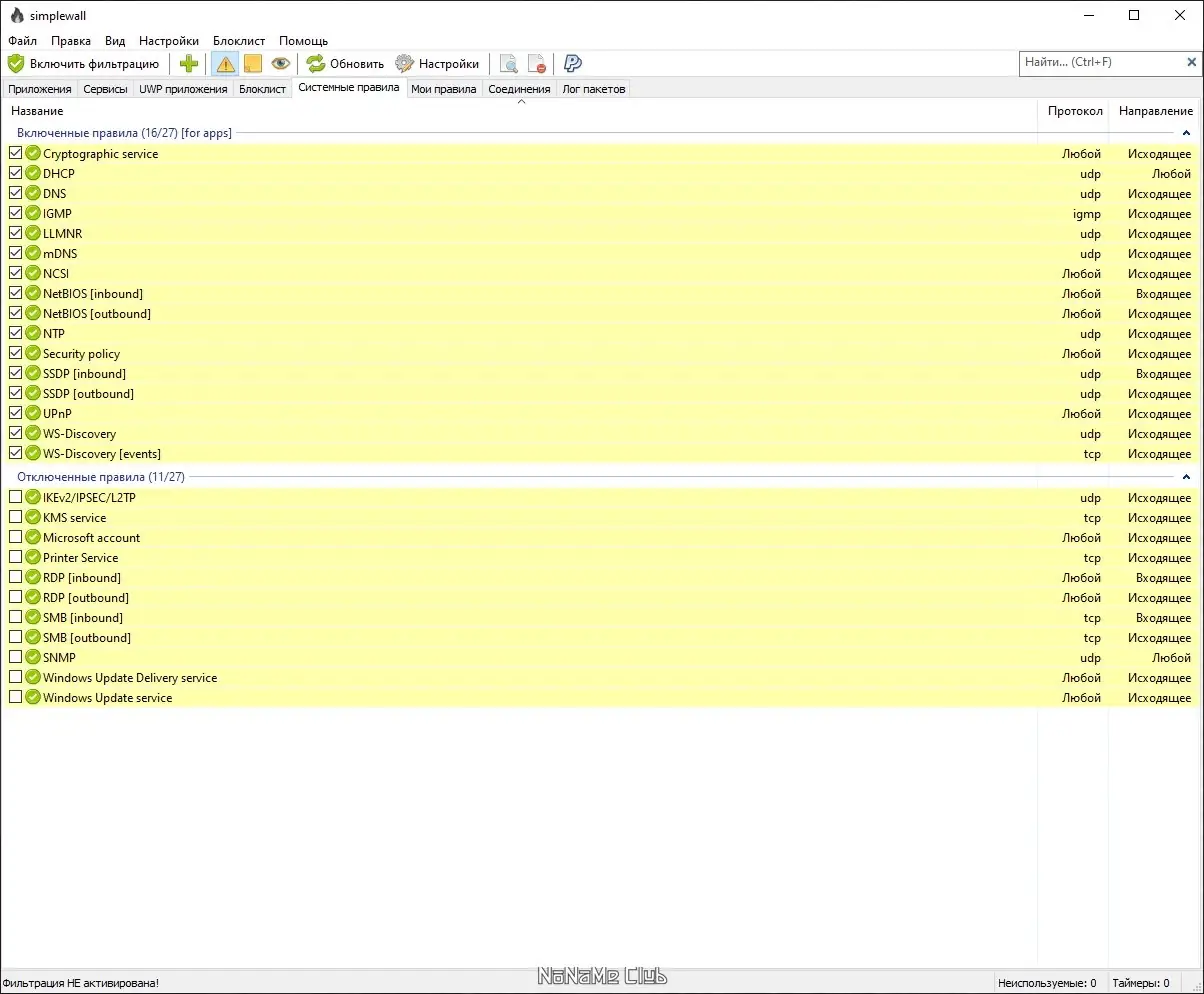Open the Блоклист menu in menu bar
This screenshot has width=1204, height=994.
tap(239, 41)
